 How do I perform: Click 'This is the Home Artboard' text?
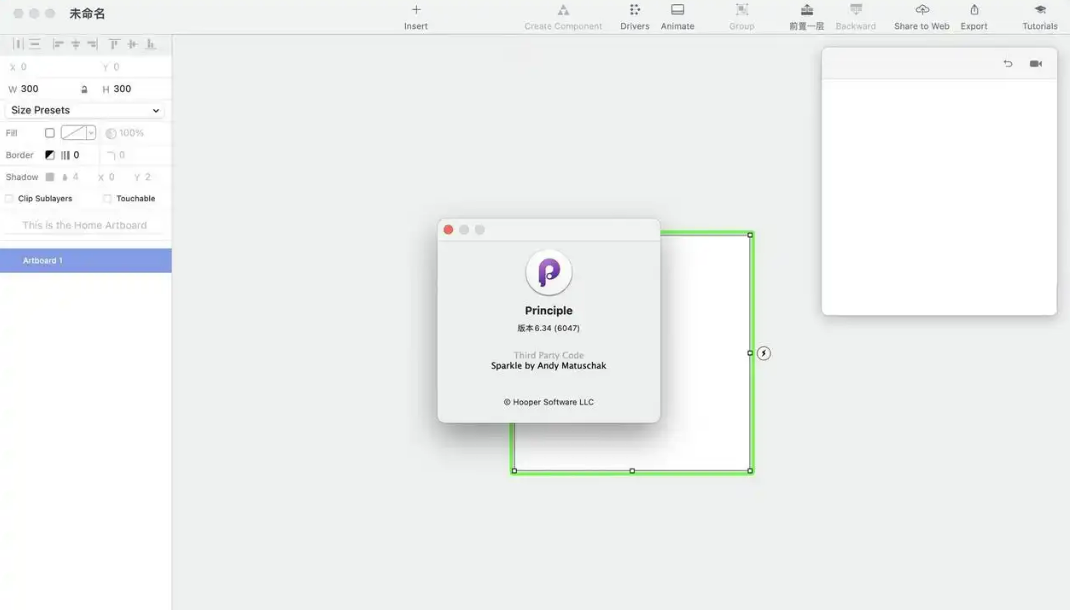coord(85,225)
